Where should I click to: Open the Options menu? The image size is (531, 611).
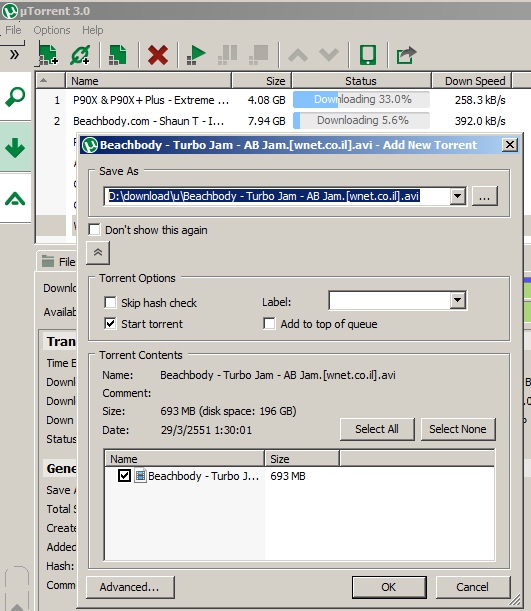[52, 30]
